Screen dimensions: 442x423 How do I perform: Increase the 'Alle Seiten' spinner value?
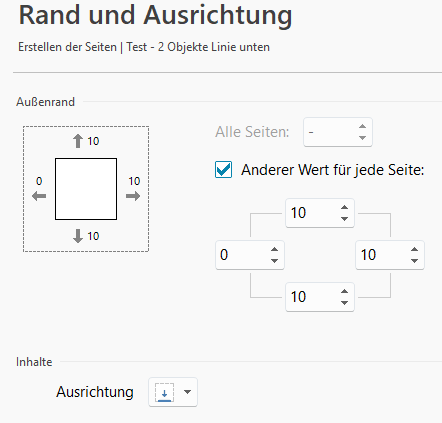[x=362, y=126]
